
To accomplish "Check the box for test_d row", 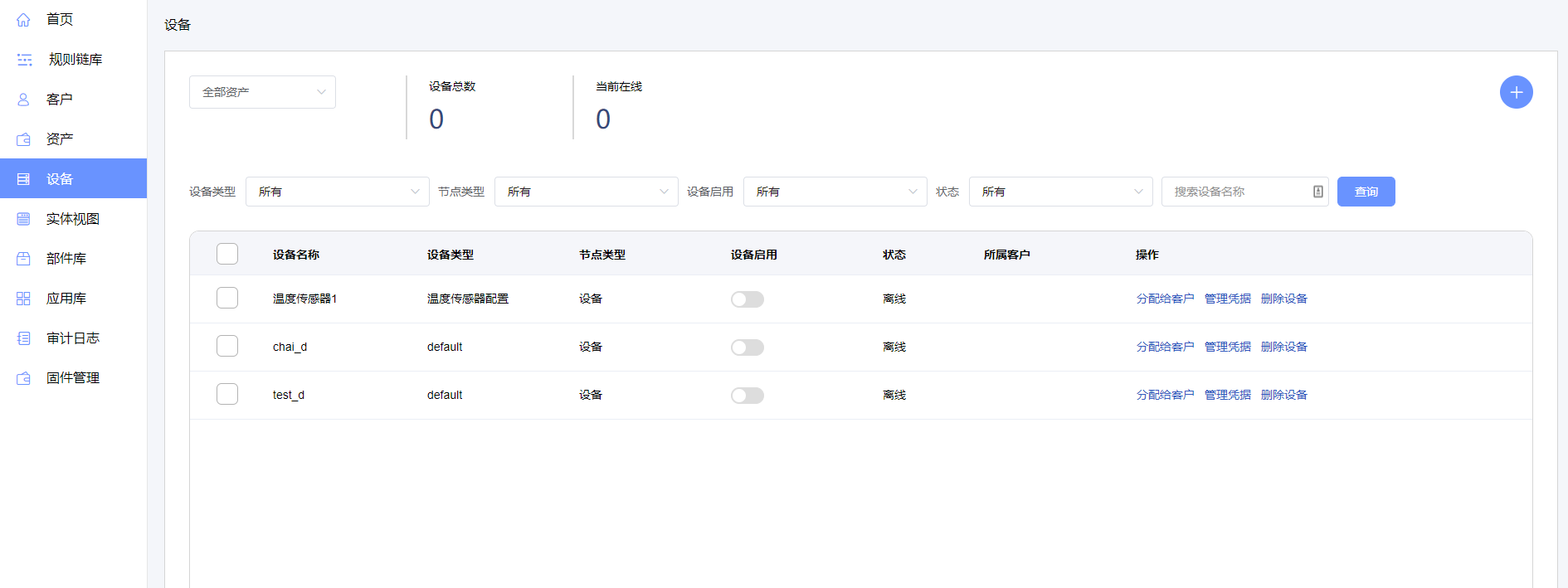I will click(227, 394).
